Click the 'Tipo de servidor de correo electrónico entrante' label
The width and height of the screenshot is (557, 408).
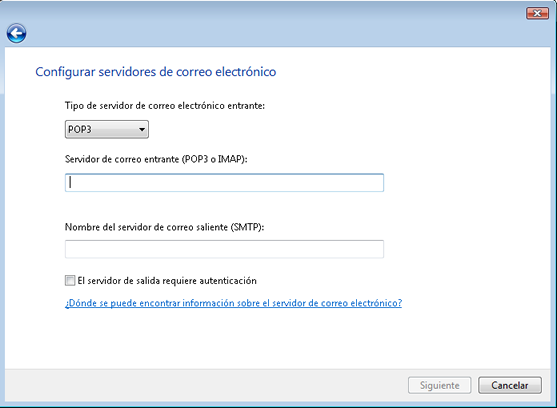pos(165,106)
